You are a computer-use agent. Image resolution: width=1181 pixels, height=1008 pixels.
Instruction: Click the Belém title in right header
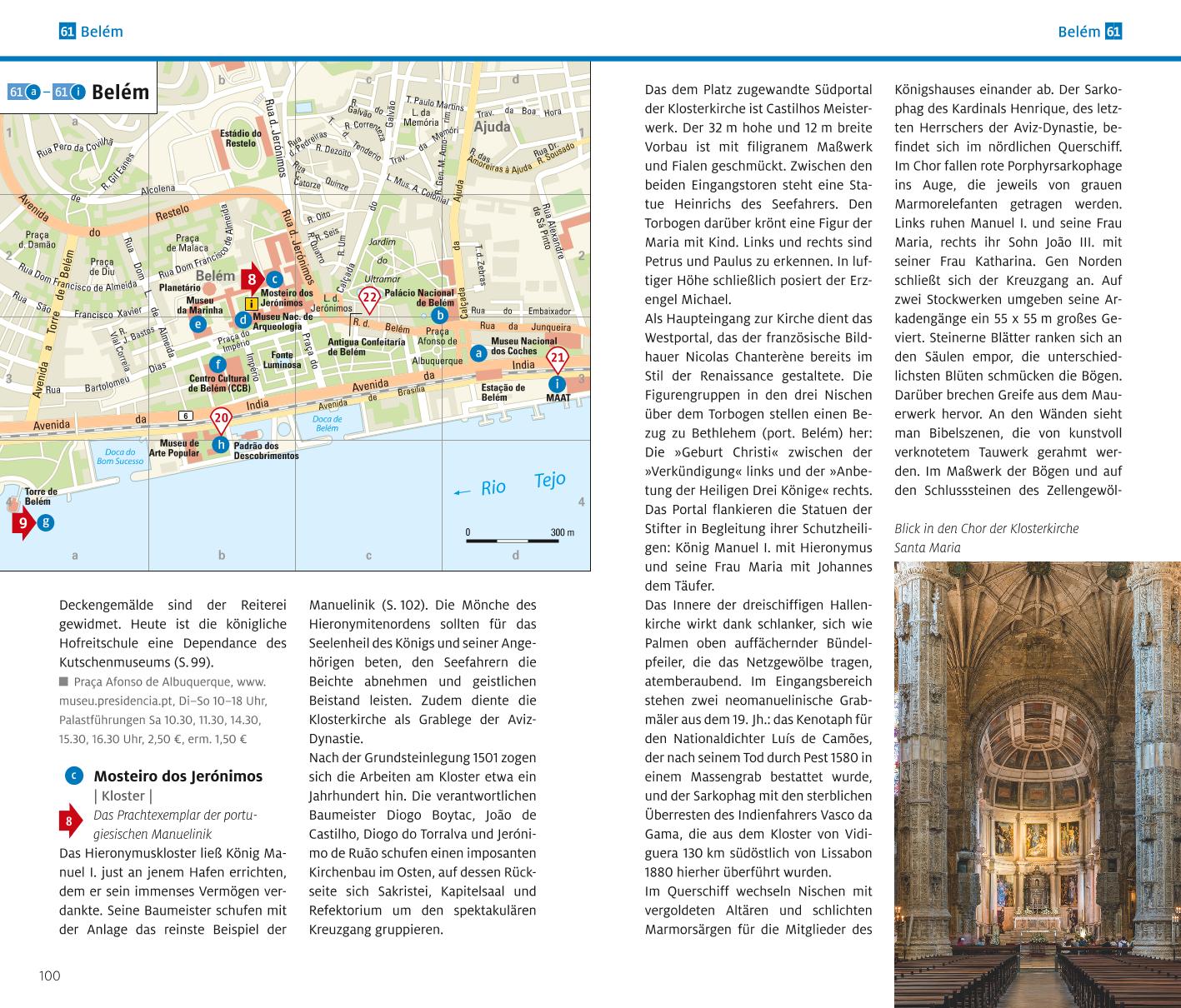1079,32
